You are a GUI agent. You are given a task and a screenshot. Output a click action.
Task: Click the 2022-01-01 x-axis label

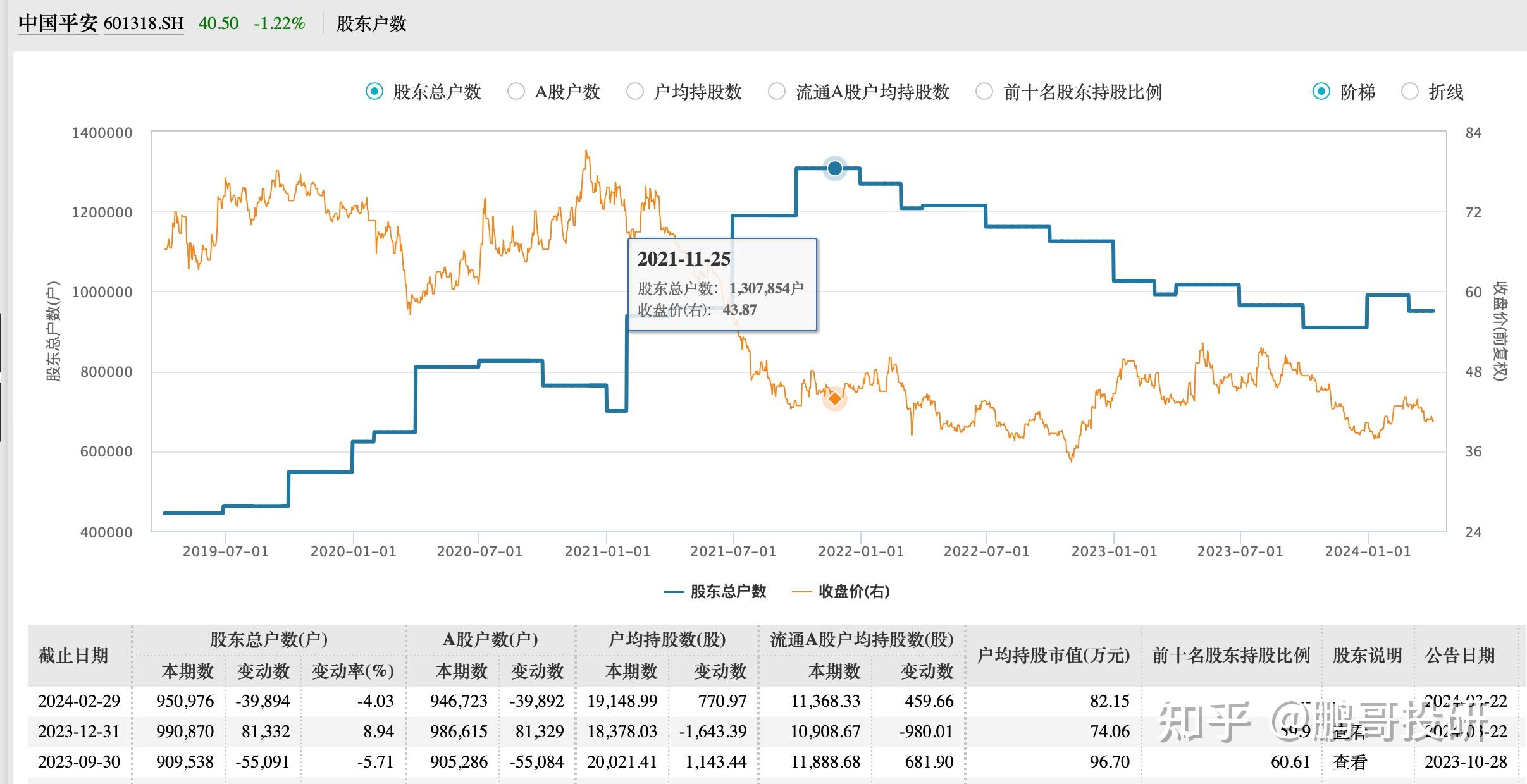(x=862, y=551)
